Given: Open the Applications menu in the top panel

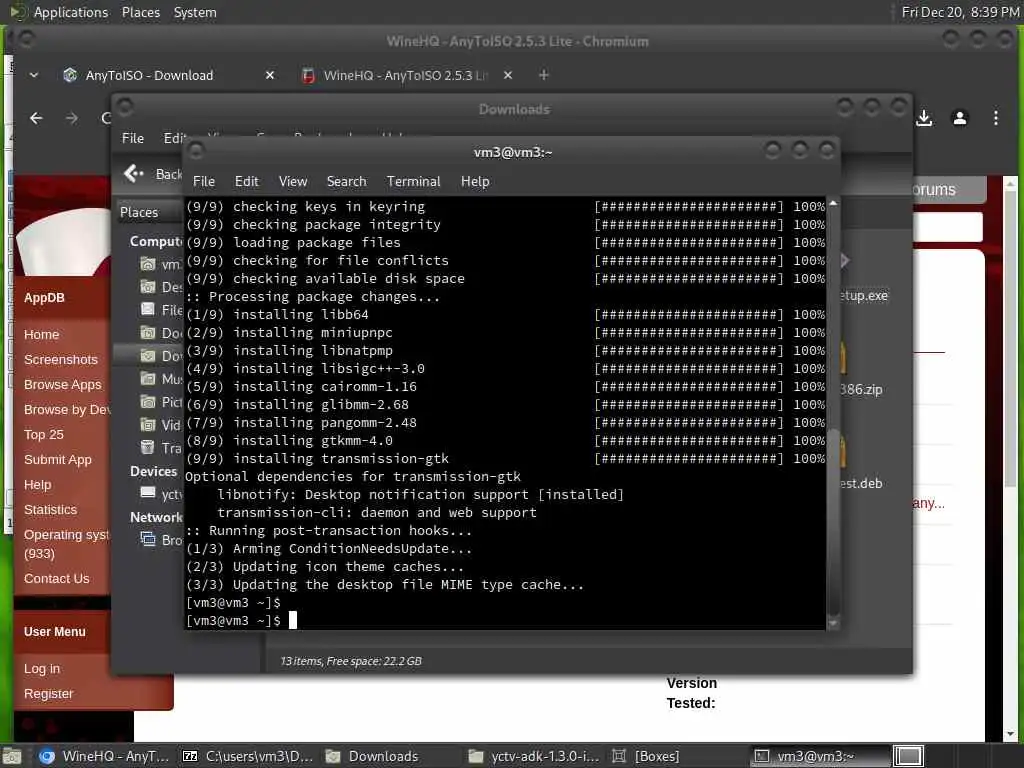Looking at the screenshot, I should tap(71, 12).
